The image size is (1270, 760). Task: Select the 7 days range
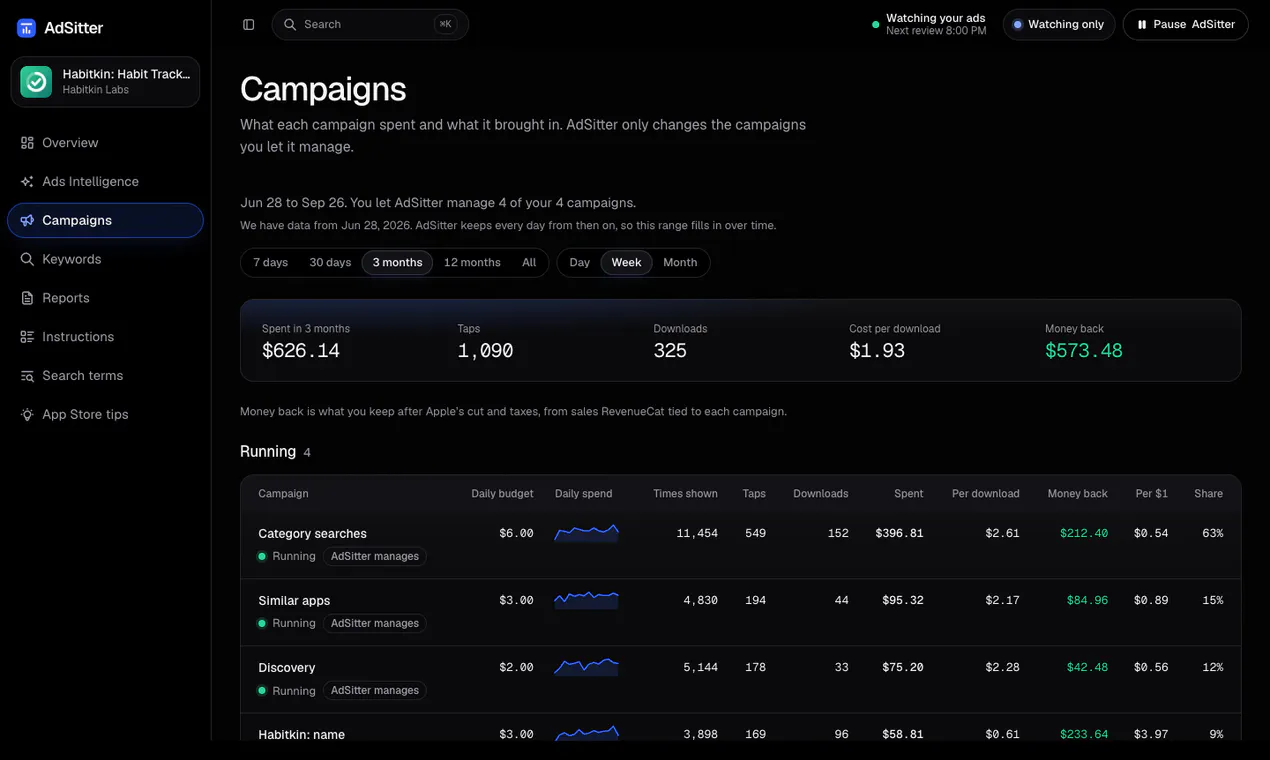point(270,263)
